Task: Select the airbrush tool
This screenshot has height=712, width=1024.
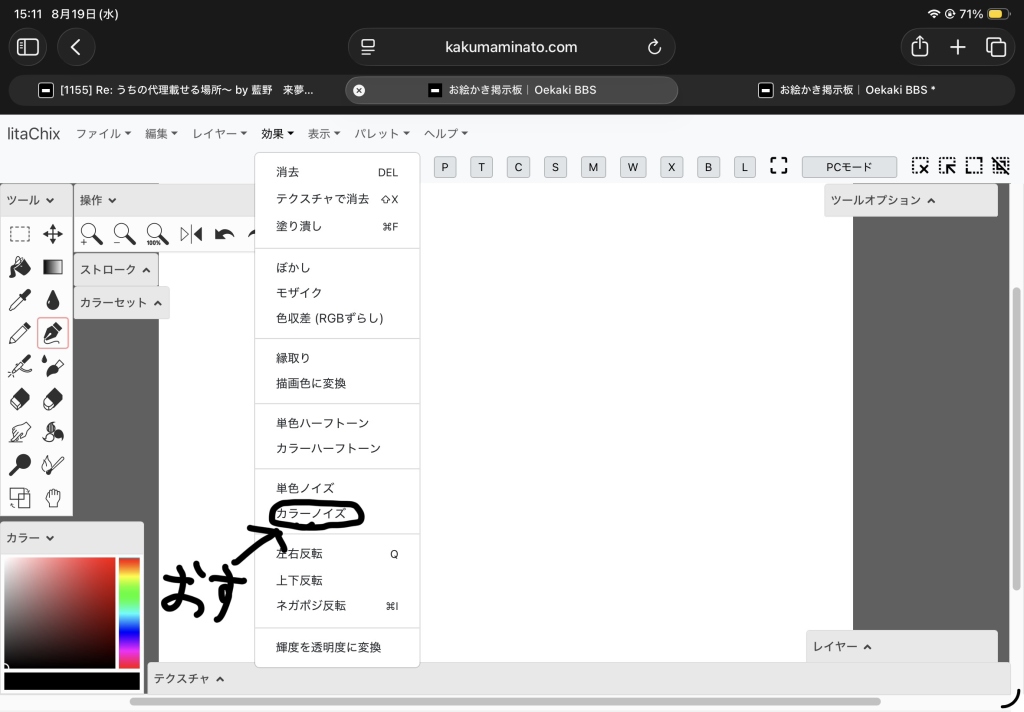Action: [x=20, y=366]
